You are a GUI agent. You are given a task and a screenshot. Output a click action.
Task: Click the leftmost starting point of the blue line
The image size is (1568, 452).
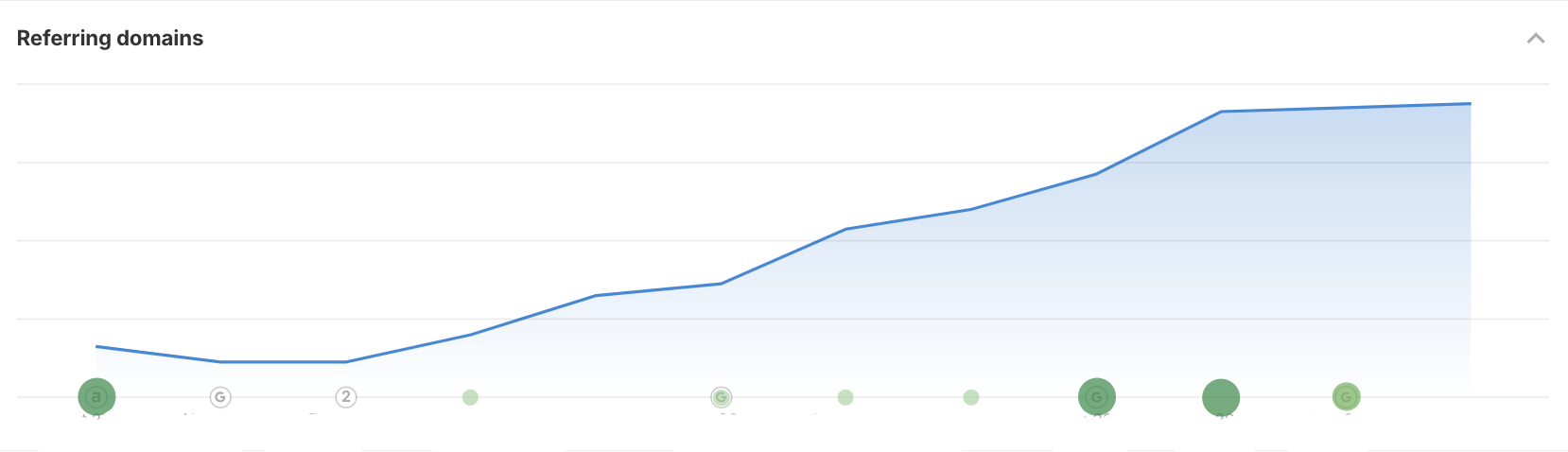[96, 347]
